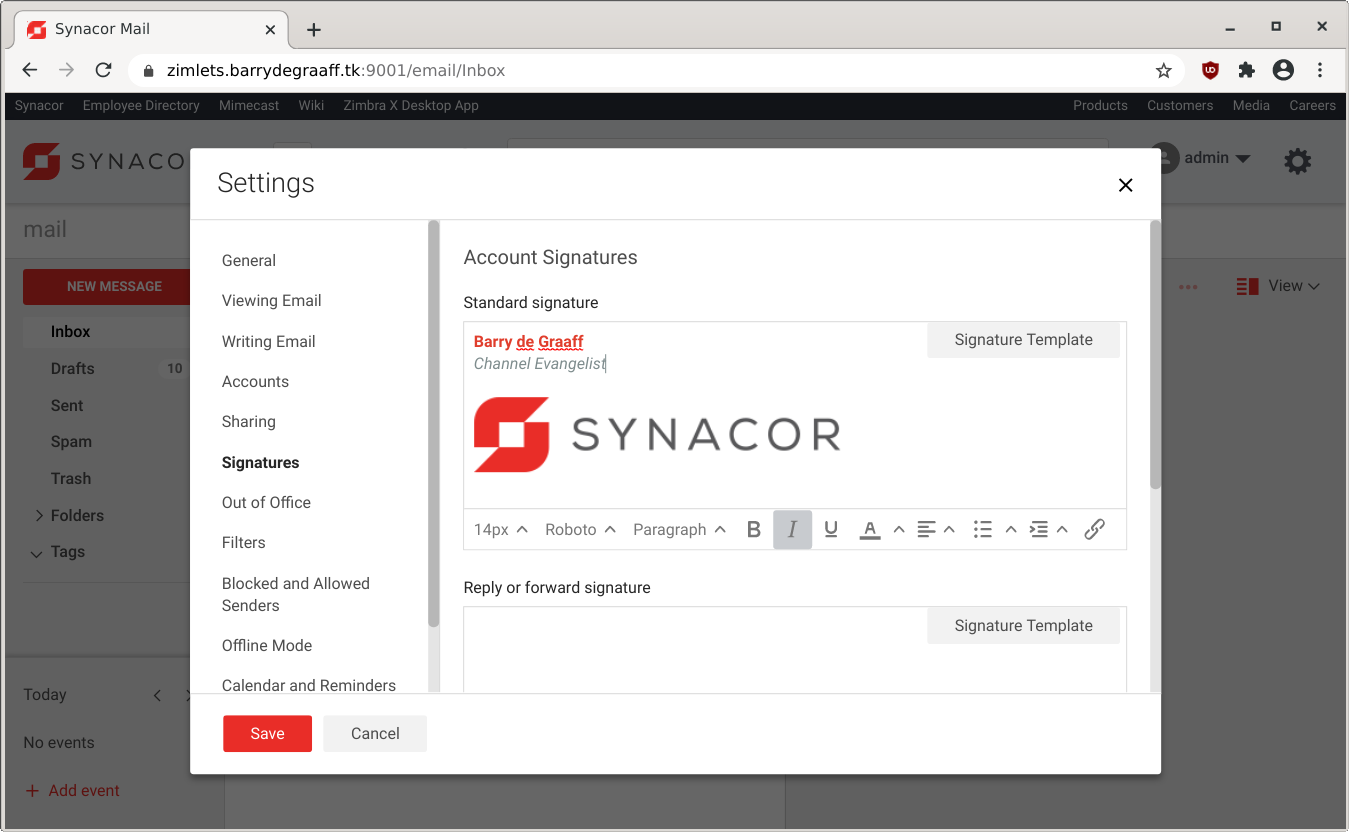Collapse the Tags section
Image resolution: width=1349 pixels, height=832 pixels.
point(37,553)
